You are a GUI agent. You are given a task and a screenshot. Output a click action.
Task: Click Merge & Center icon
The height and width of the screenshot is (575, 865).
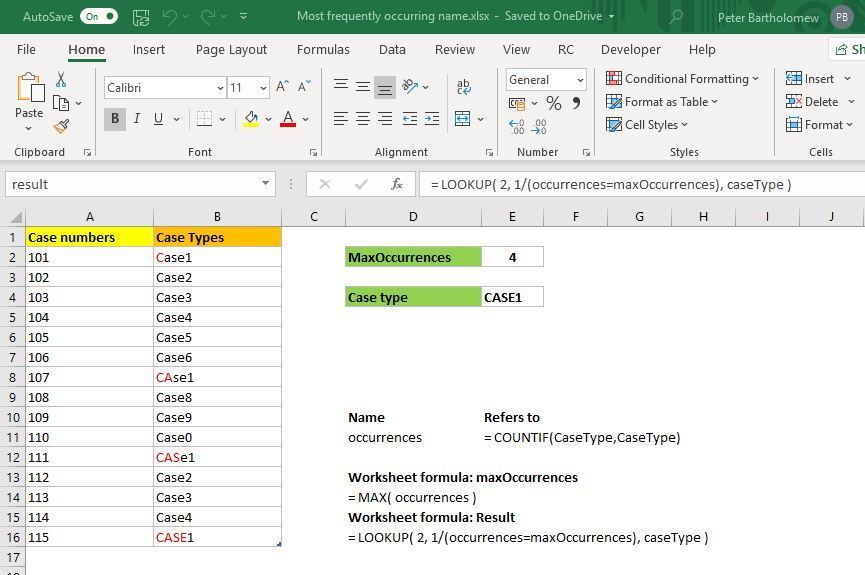point(462,119)
